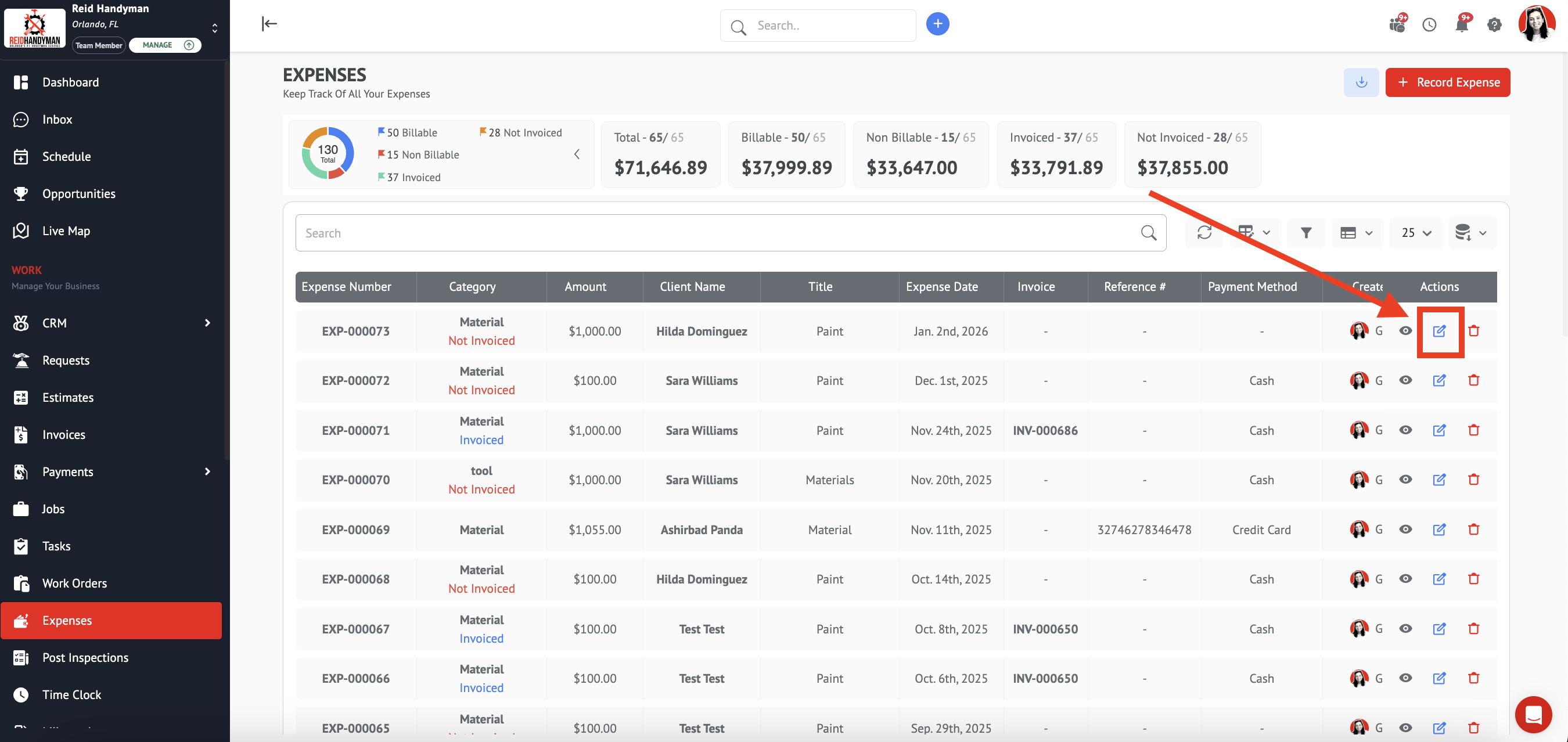Expand the CRM sidebar submenu

pyautogui.click(x=207, y=323)
